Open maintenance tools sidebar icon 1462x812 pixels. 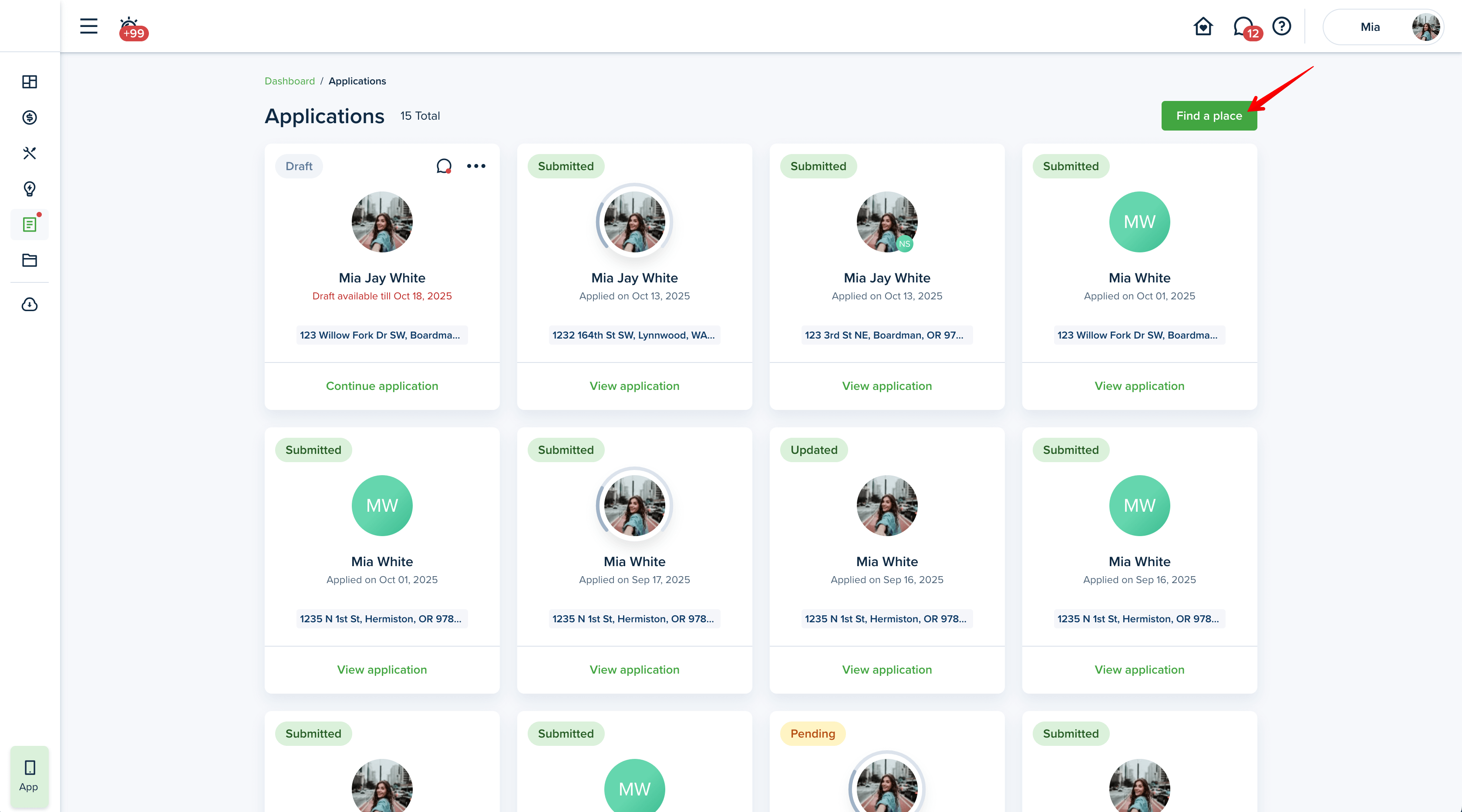(x=30, y=153)
